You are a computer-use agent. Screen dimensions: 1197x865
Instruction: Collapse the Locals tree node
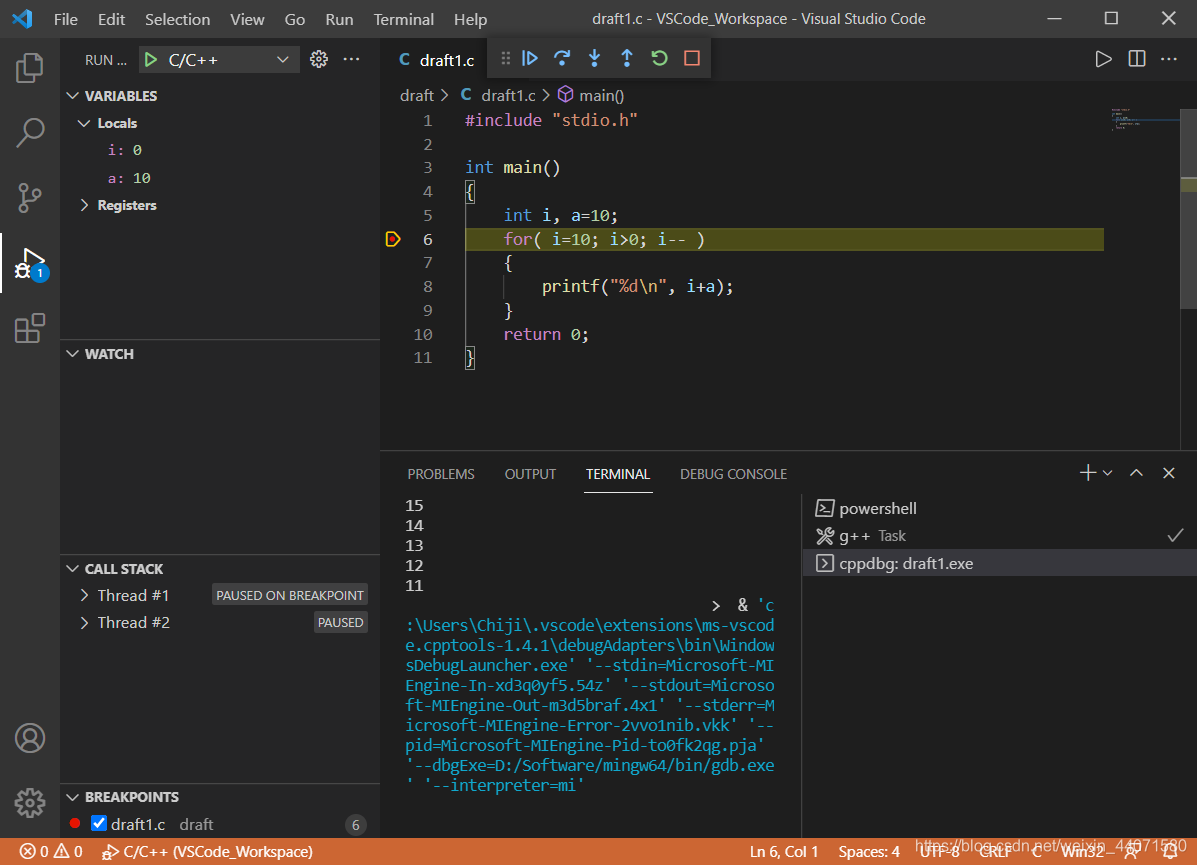coord(84,123)
